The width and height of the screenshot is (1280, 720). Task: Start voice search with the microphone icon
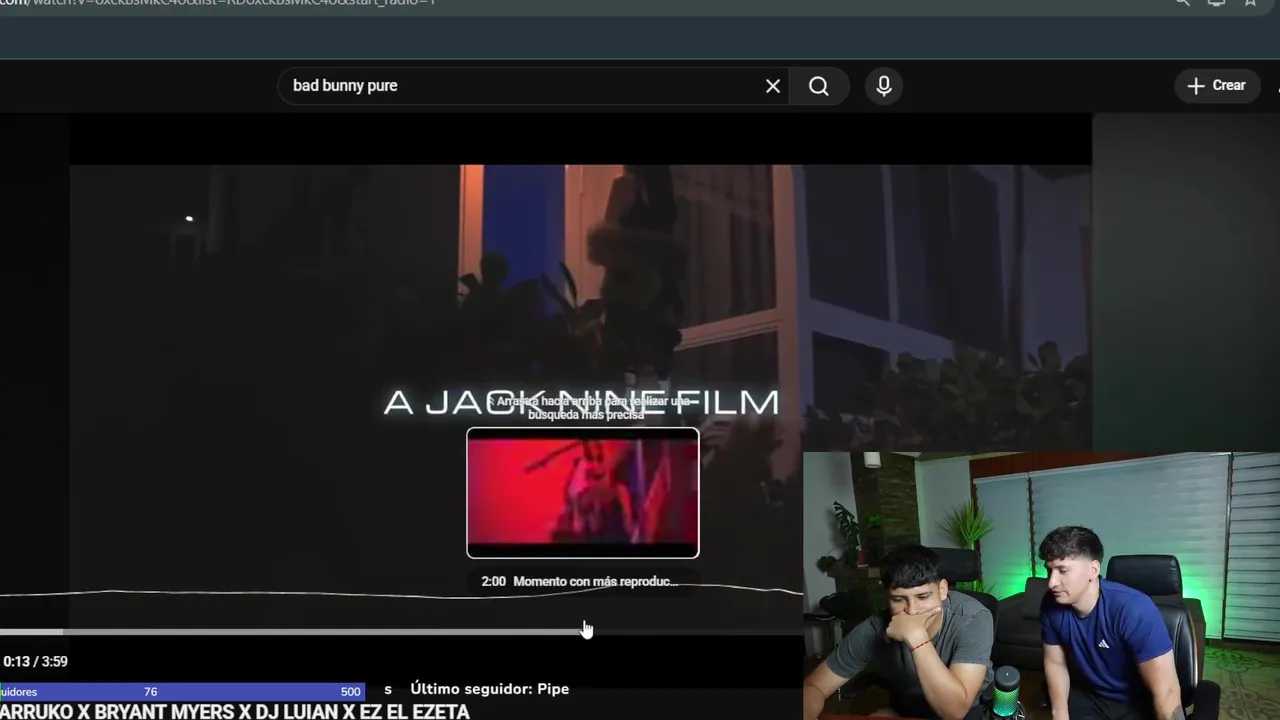[884, 86]
